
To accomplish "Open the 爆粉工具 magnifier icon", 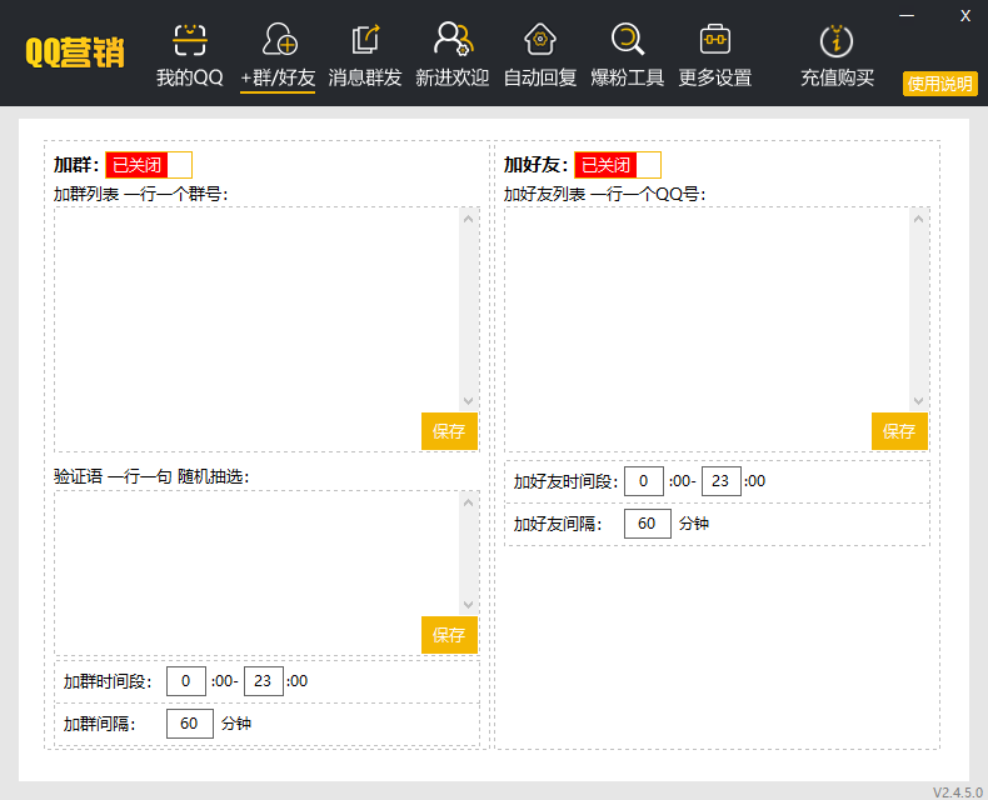I will coord(628,39).
